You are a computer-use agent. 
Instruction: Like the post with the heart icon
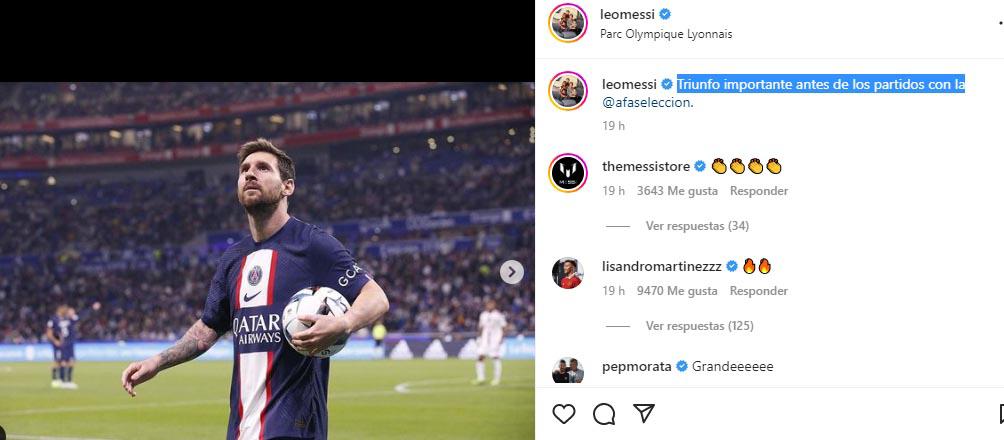(x=564, y=414)
